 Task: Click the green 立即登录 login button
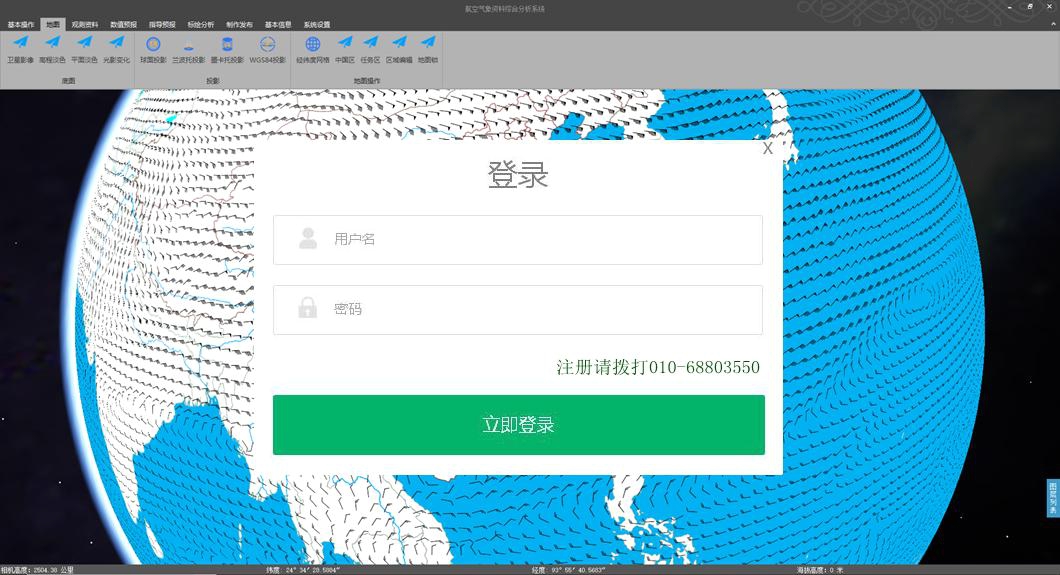[x=519, y=424]
